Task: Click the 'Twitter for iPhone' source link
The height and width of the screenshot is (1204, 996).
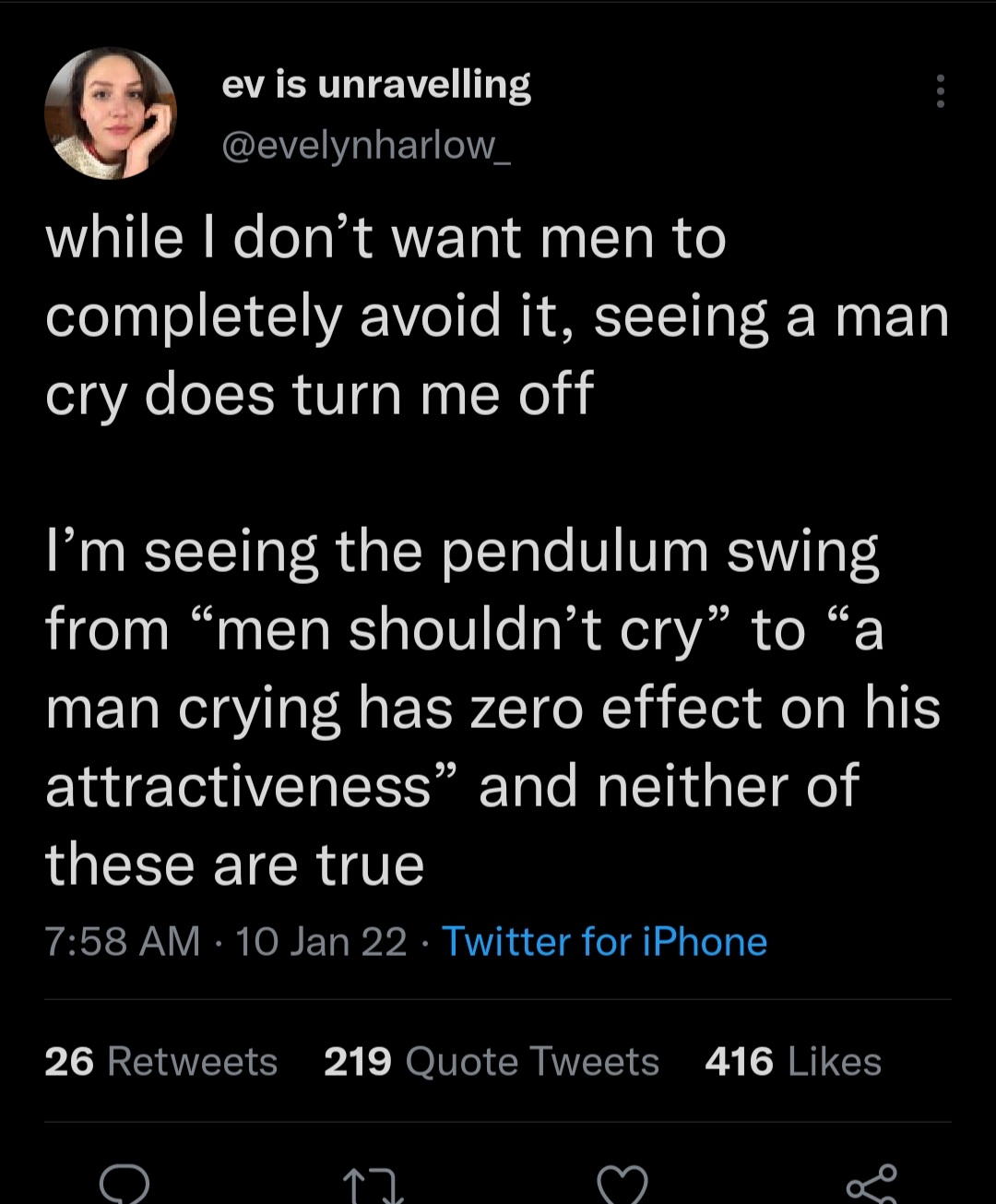Action: point(604,942)
